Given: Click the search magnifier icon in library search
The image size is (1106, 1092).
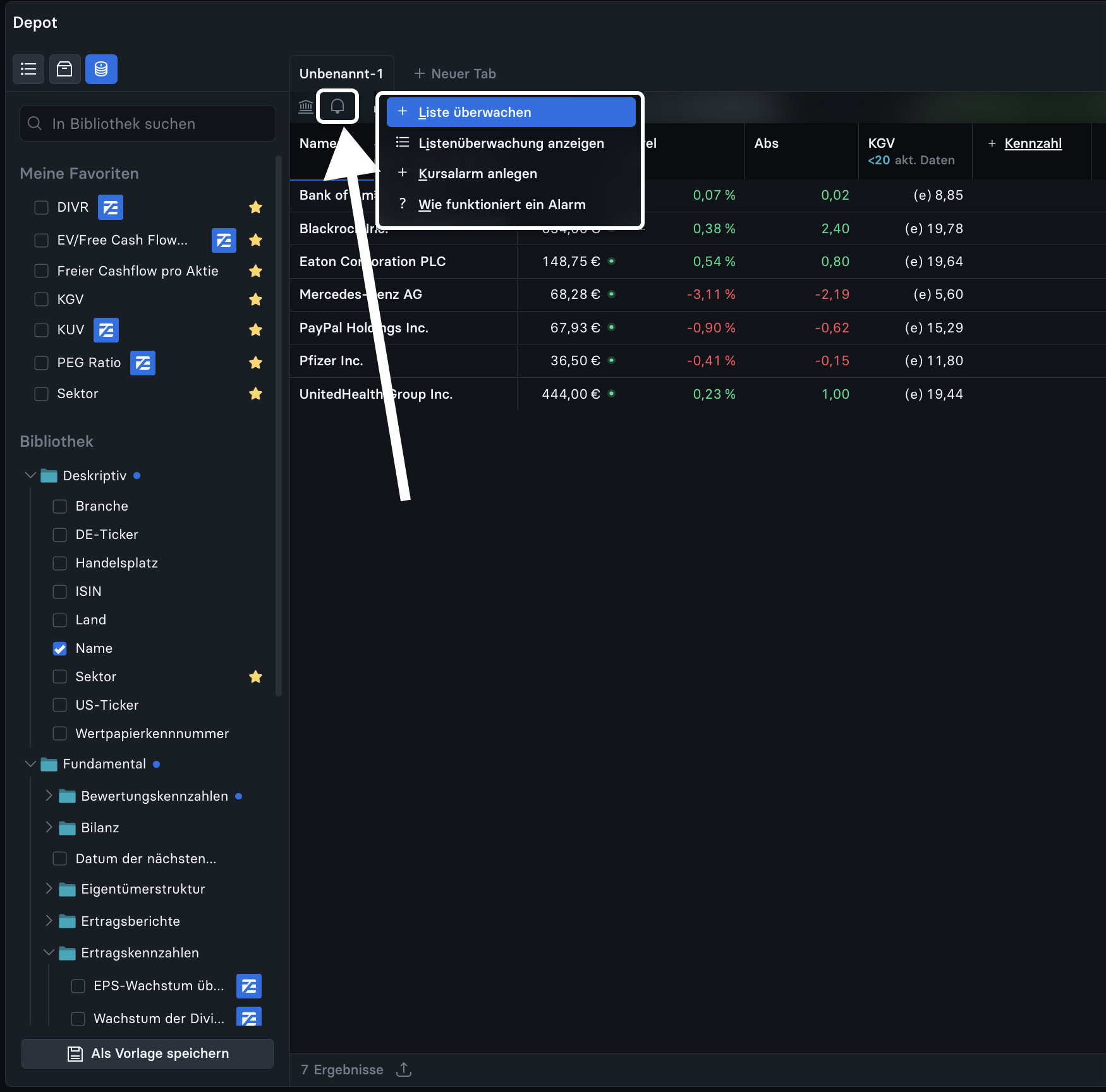Looking at the screenshot, I should [35, 123].
